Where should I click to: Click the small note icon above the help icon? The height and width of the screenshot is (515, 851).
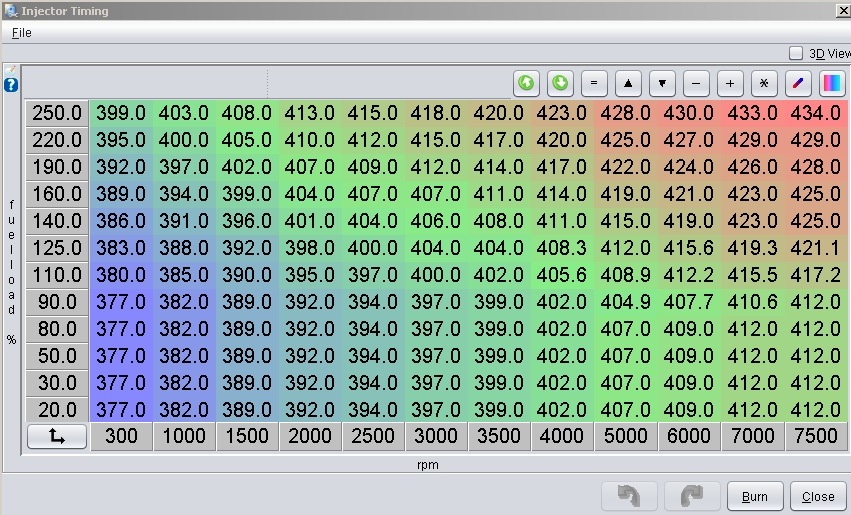pyautogui.click(x=10, y=70)
